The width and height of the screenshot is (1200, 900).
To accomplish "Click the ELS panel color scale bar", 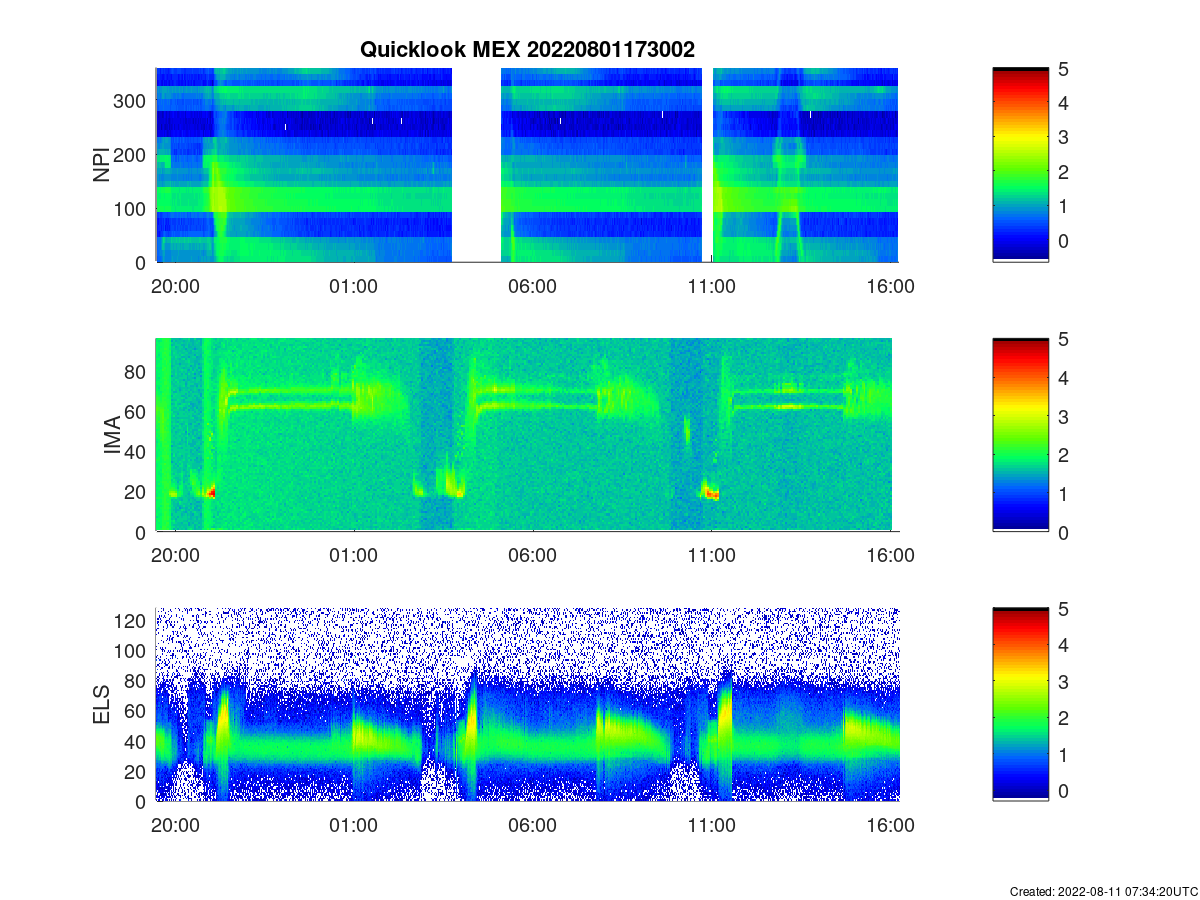I will tap(1020, 705).
